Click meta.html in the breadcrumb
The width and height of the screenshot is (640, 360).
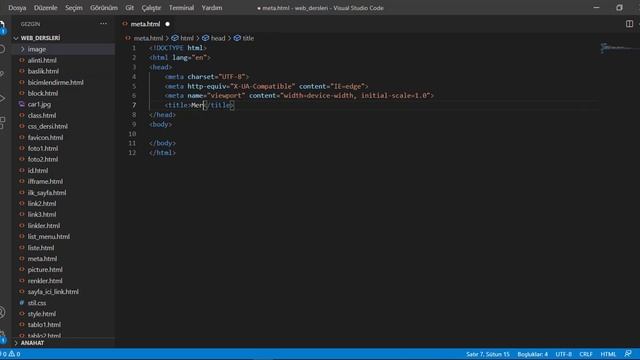tap(148, 38)
